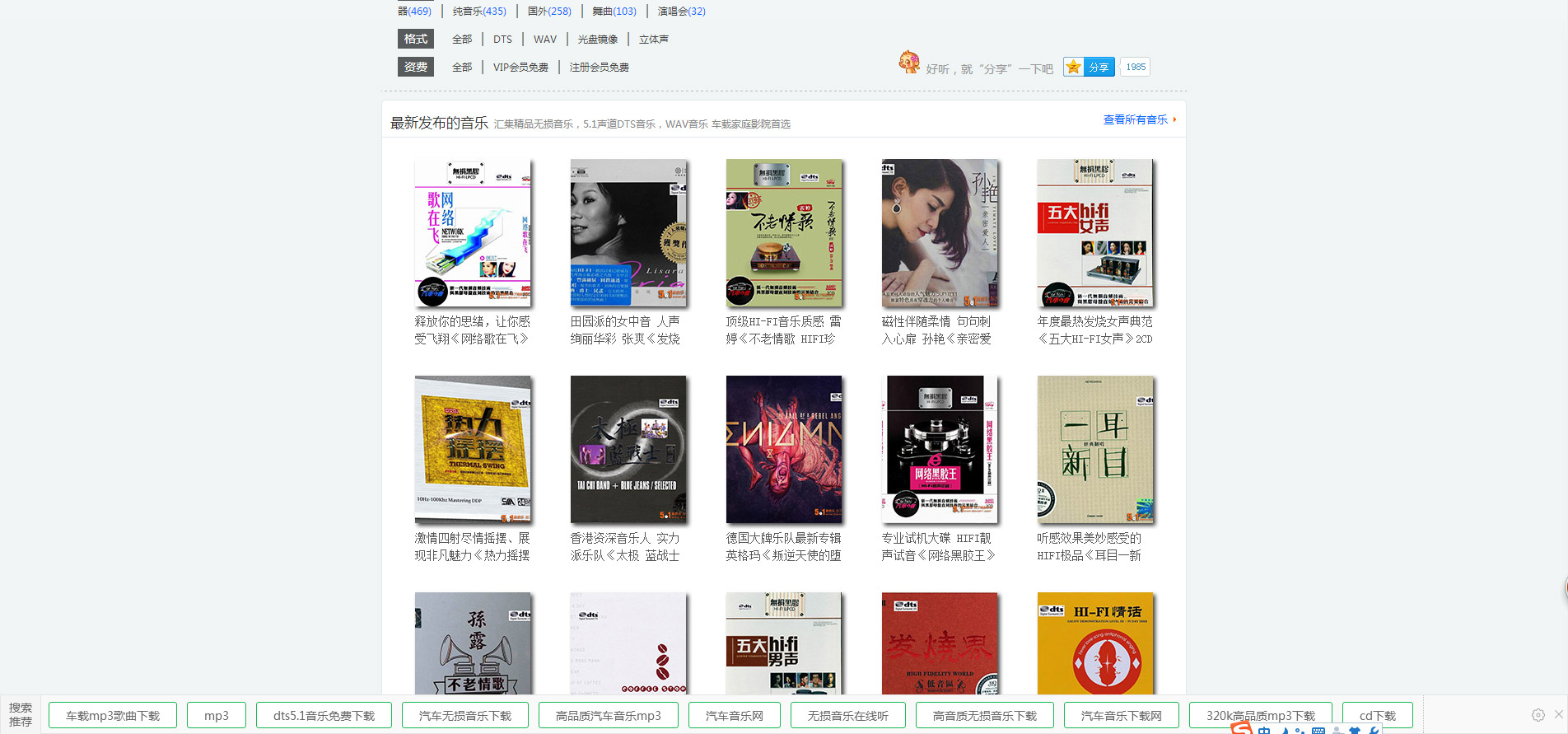The image size is (1568, 734).
Task: Open the recommendation bar settings gear
Action: pyautogui.click(x=1538, y=715)
